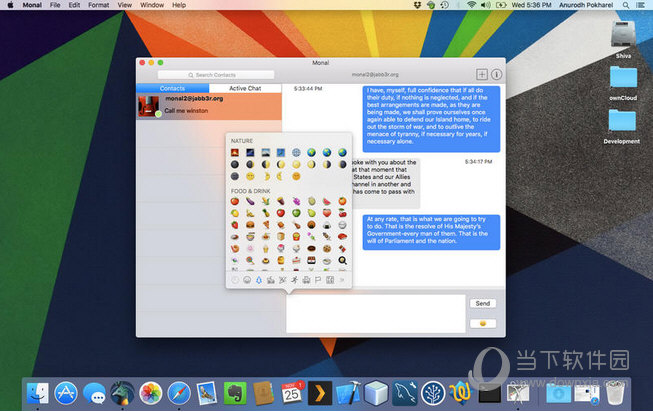Open emoji picker button below Send
653x412 pixels.
tap(483, 323)
